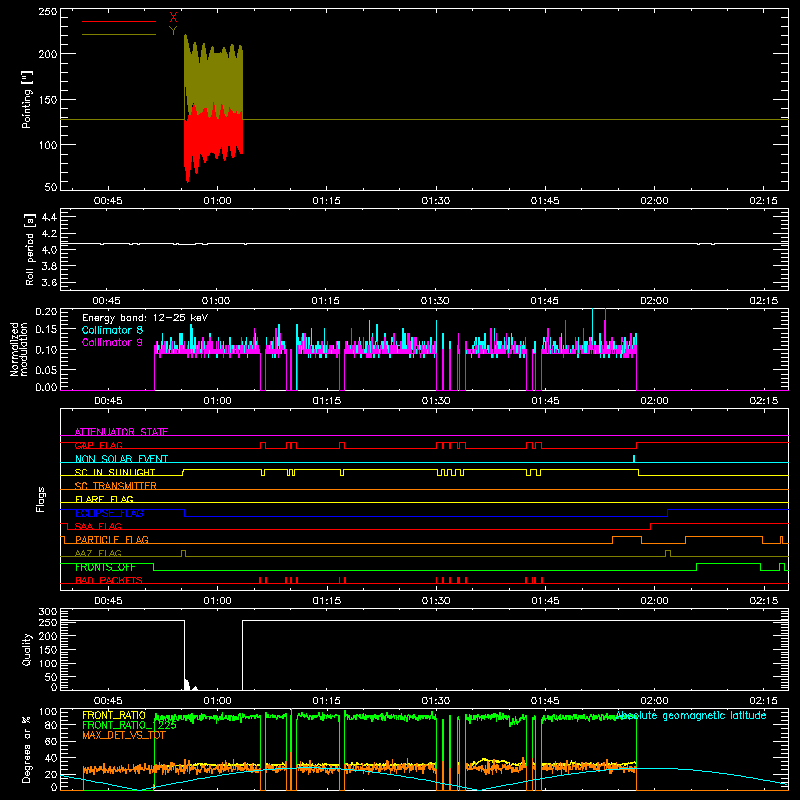Click the PARTICLE_FLAG label

pyautogui.click(x=112, y=539)
